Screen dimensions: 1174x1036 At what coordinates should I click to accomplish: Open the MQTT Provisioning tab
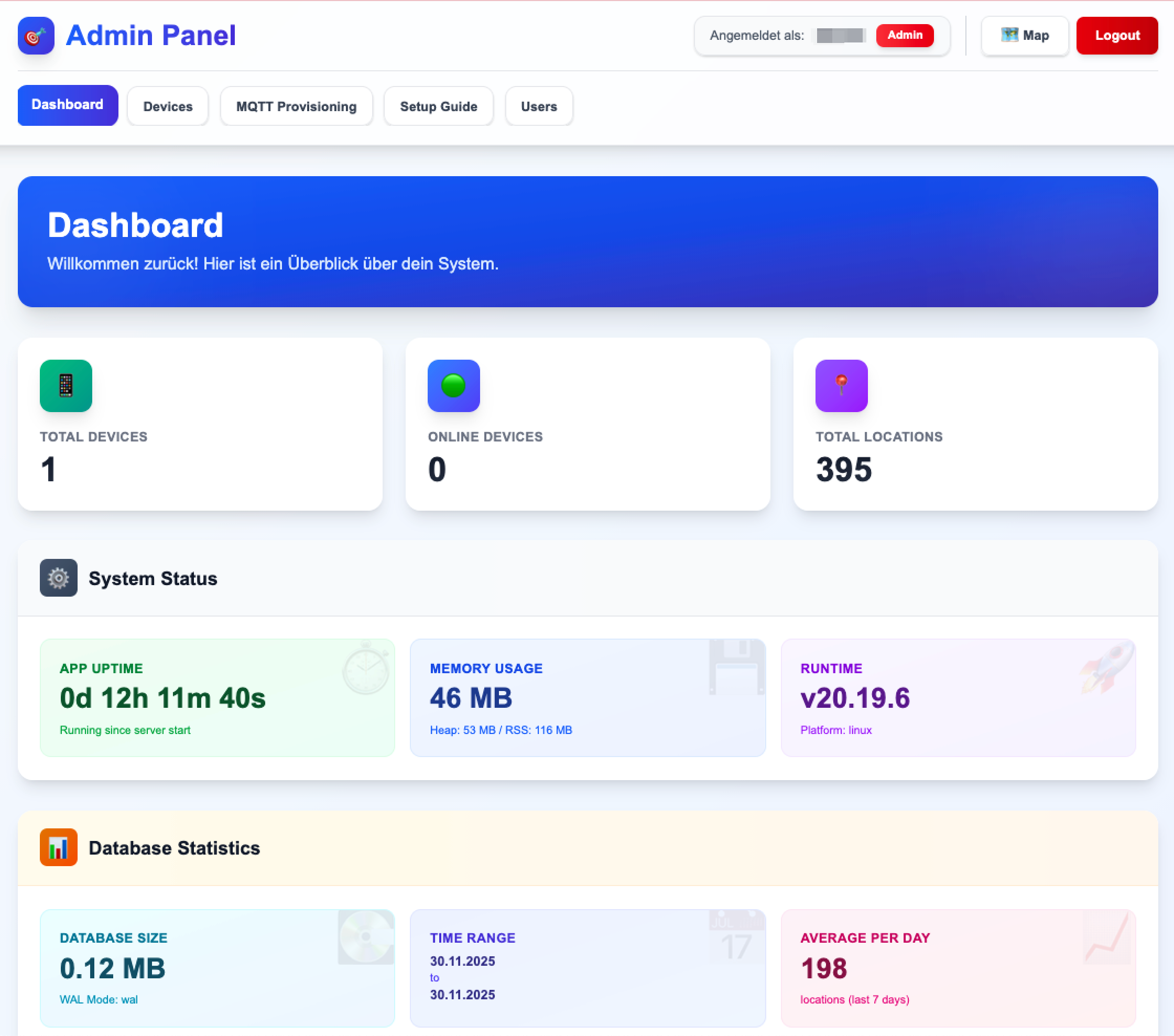tap(296, 106)
